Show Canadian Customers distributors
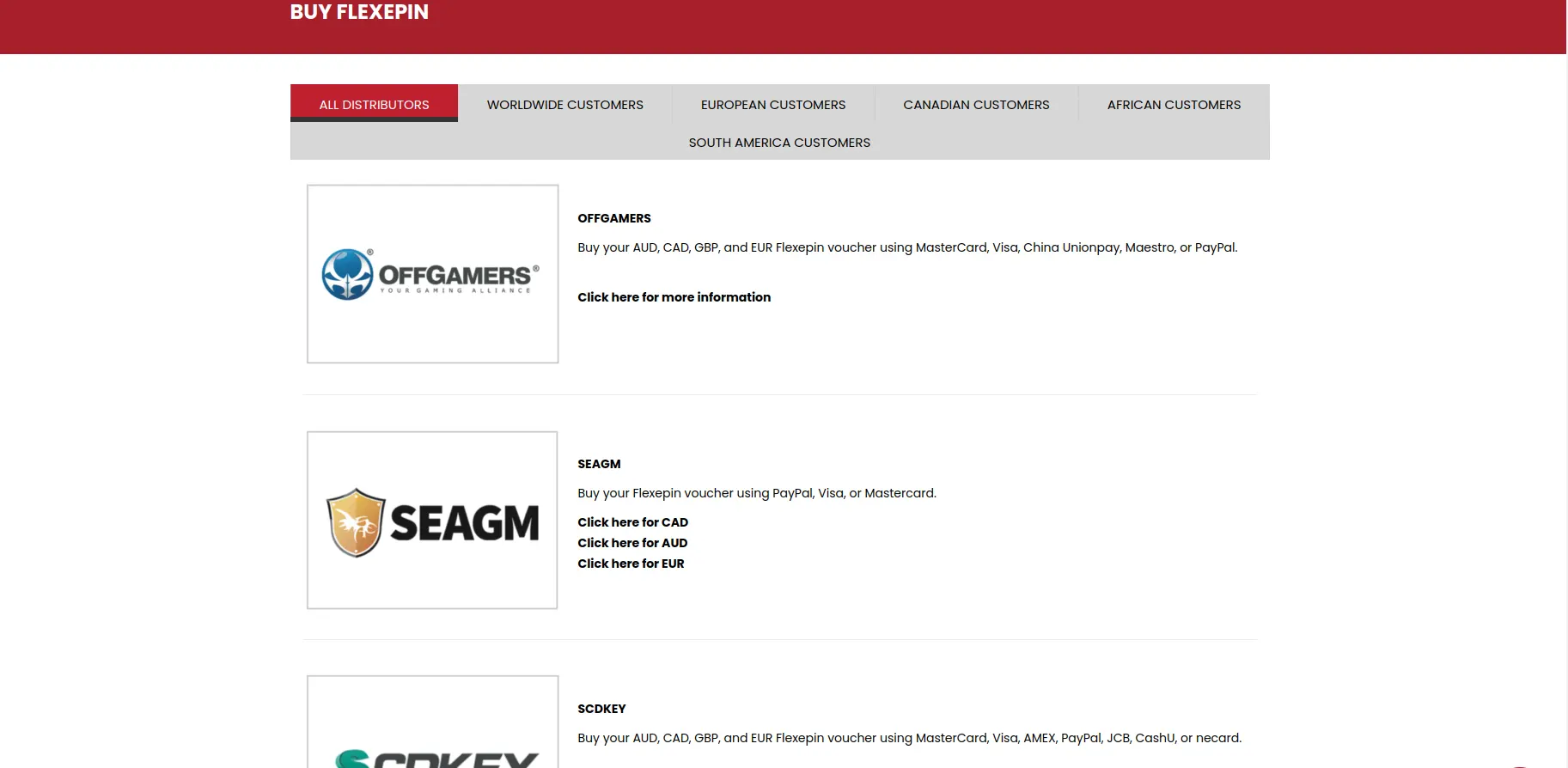This screenshot has width=1568, height=768. click(x=976, y=104)
